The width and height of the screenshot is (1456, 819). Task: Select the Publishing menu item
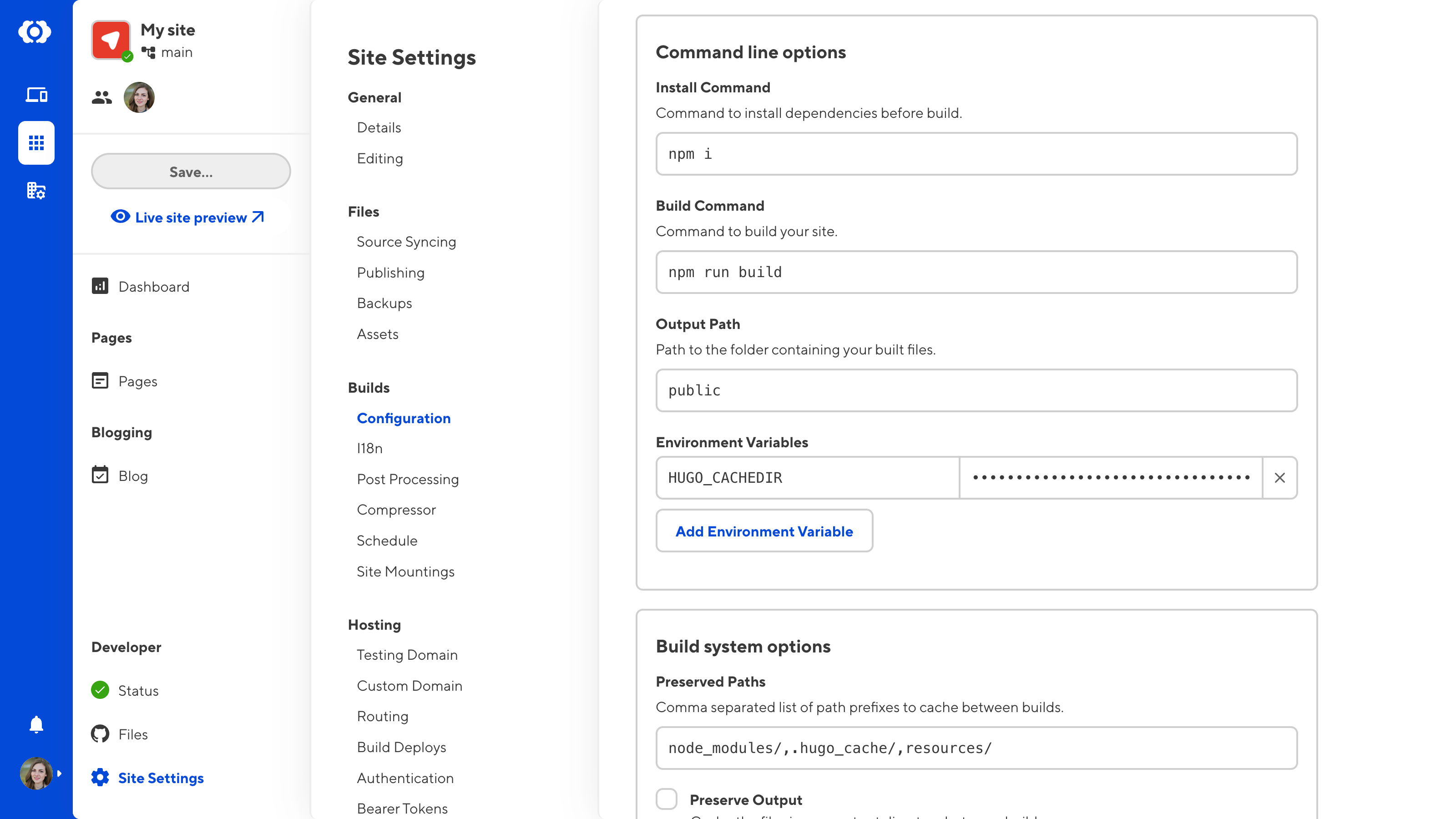(x=390, y=272)
